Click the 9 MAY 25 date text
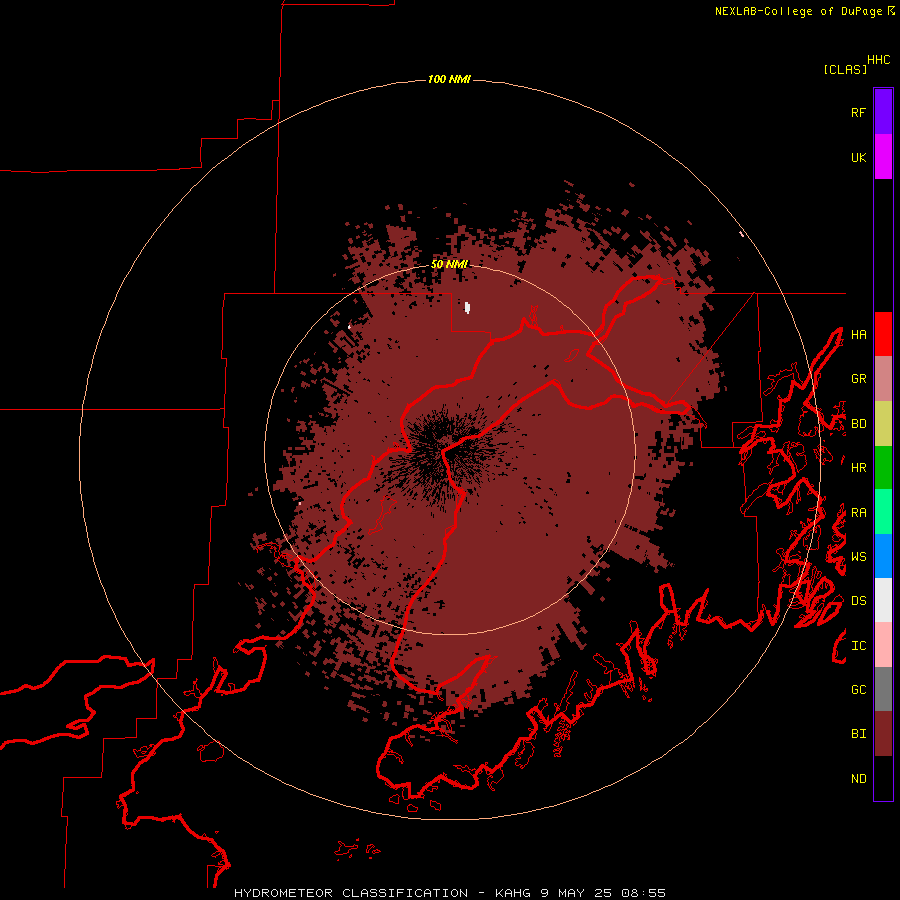 coord(577,893)
